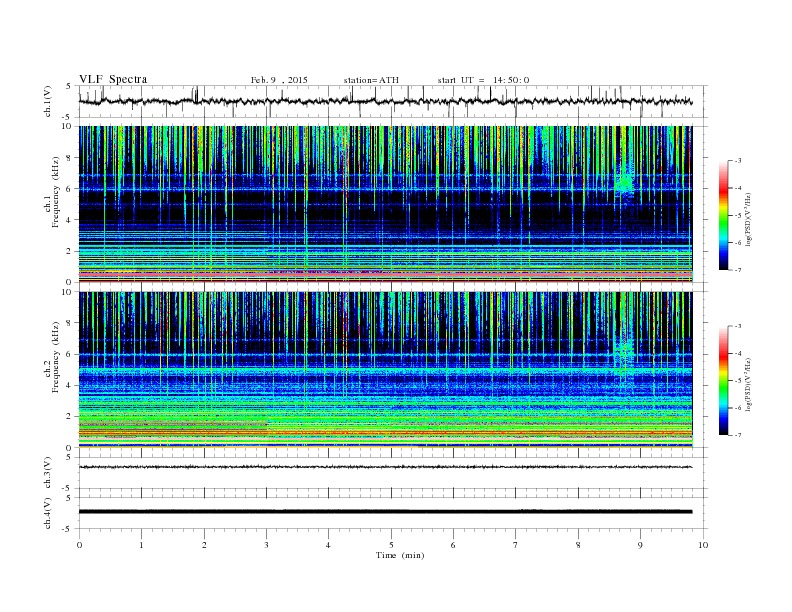Click the "-7" tick on ch.1 colorbar
792x612 pixels.
[x=737, y=270]
